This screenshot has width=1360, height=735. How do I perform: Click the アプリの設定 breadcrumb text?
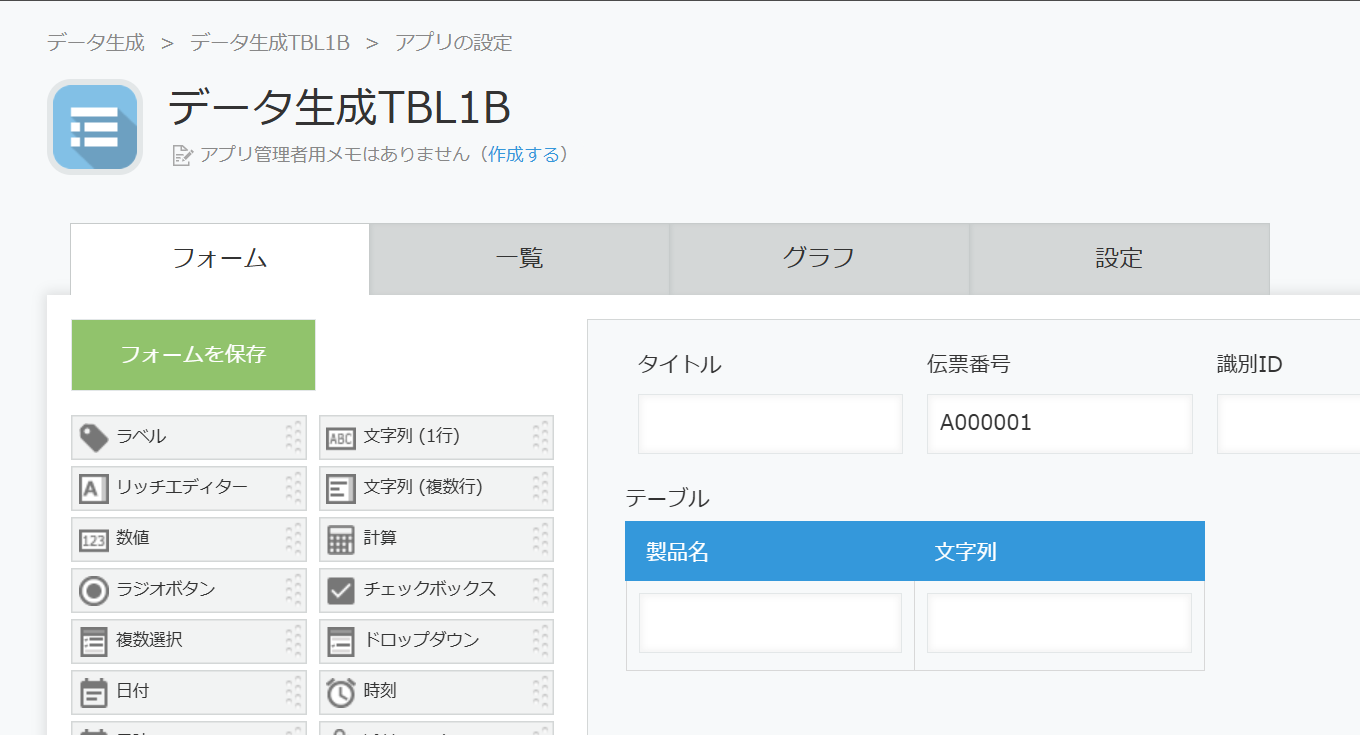(453, 43)
